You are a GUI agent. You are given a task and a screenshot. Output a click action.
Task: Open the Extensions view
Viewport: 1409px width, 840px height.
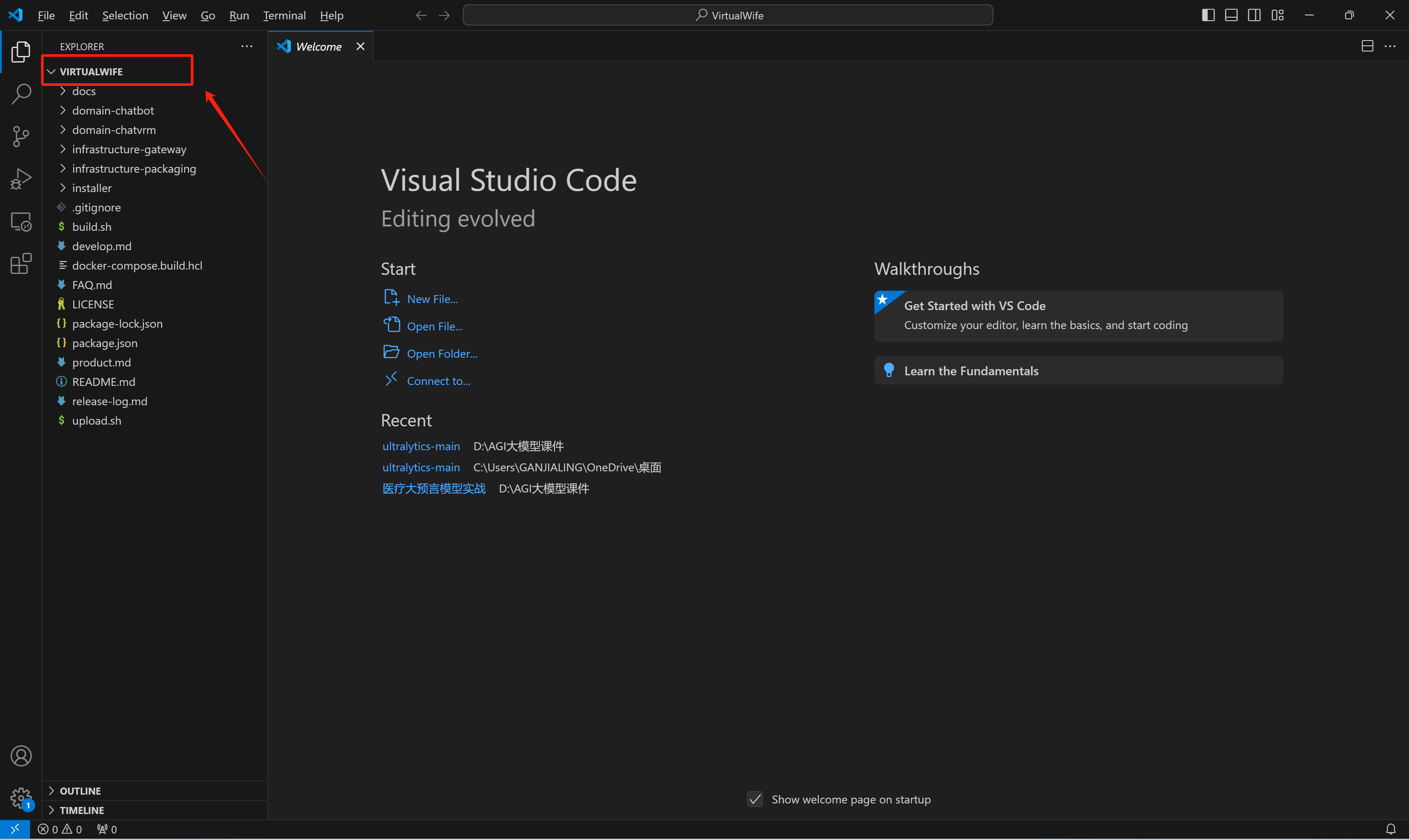click(x=21, y=264)
